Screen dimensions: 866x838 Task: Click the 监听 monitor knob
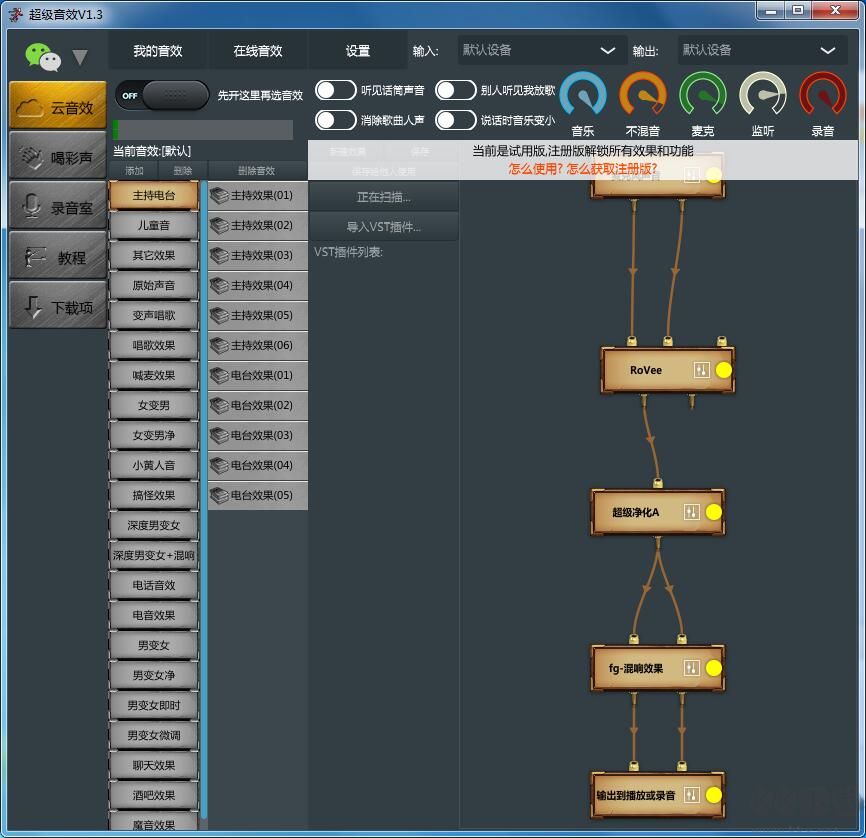[763, 96]
